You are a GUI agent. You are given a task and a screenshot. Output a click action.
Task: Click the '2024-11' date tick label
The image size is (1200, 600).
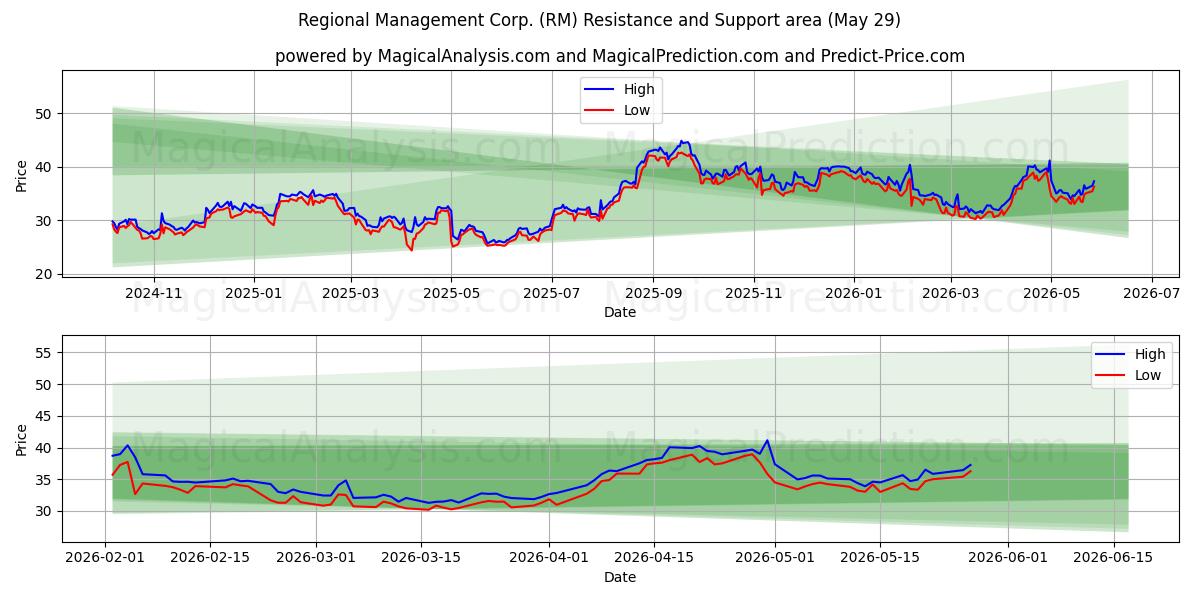pyautogui.click(x=153, y=294)
